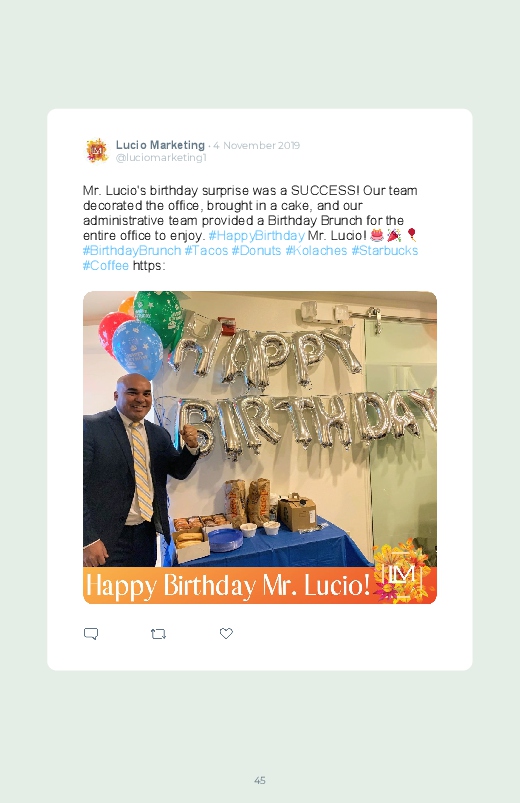The image size is (520, 803).
Task: Follow the #Donuts hashtag link
Action: point(256,250)
